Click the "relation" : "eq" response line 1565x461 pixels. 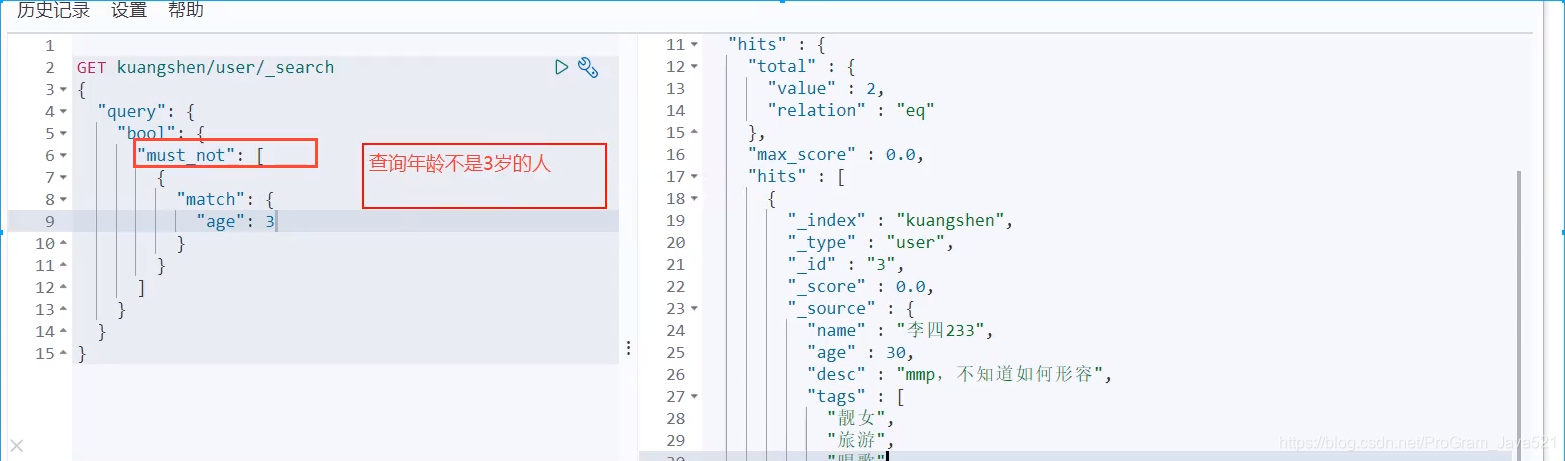click(851, 110)
